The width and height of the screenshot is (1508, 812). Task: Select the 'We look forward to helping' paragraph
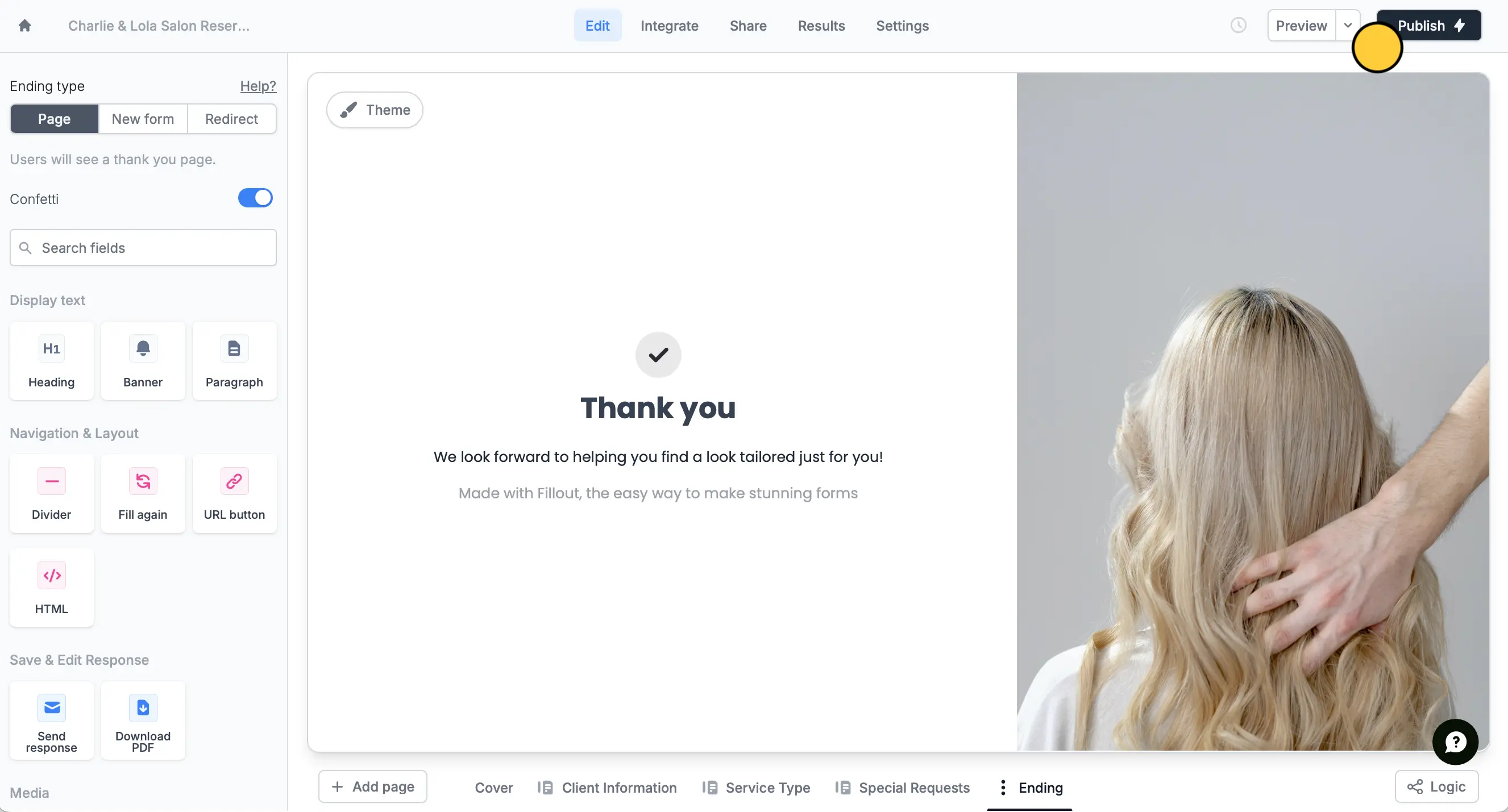pos(658,457)
